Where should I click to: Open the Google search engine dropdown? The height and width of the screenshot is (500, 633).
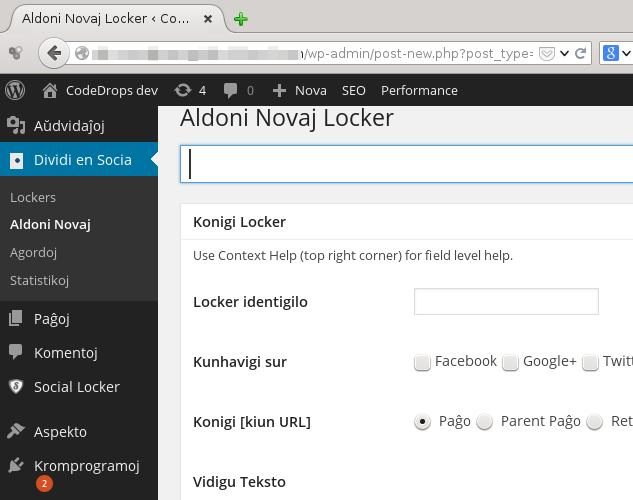(615, 53)
